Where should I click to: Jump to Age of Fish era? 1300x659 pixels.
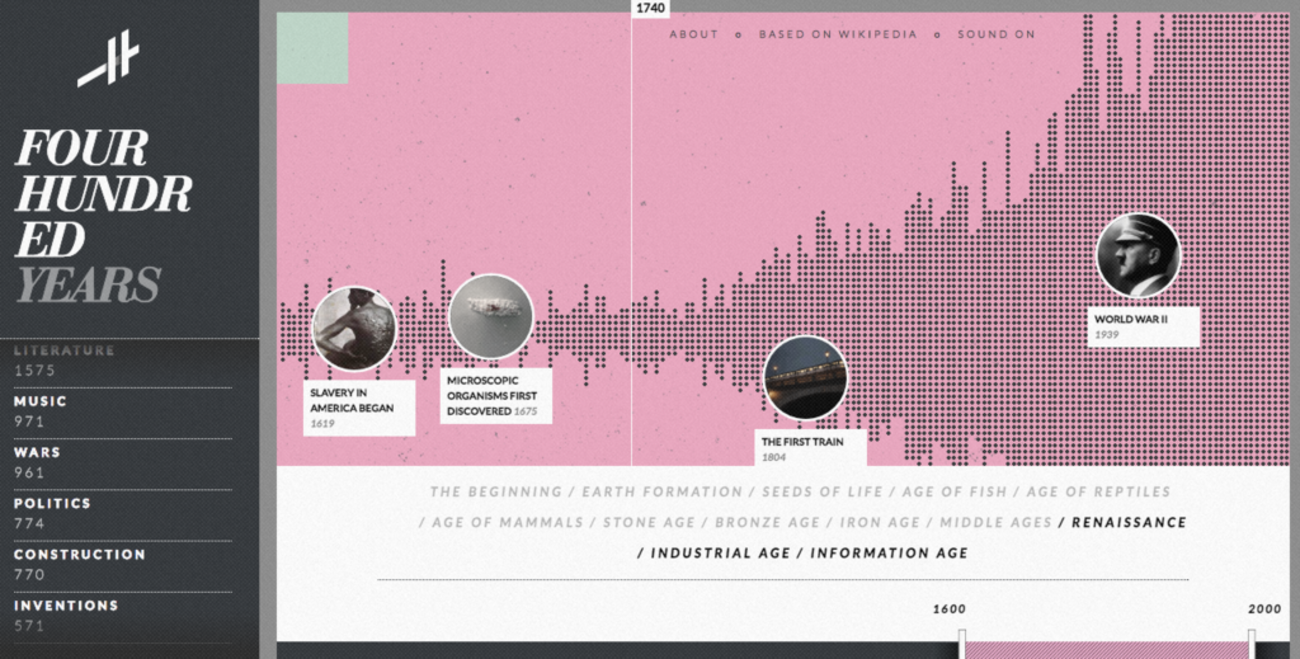[955, 492]
